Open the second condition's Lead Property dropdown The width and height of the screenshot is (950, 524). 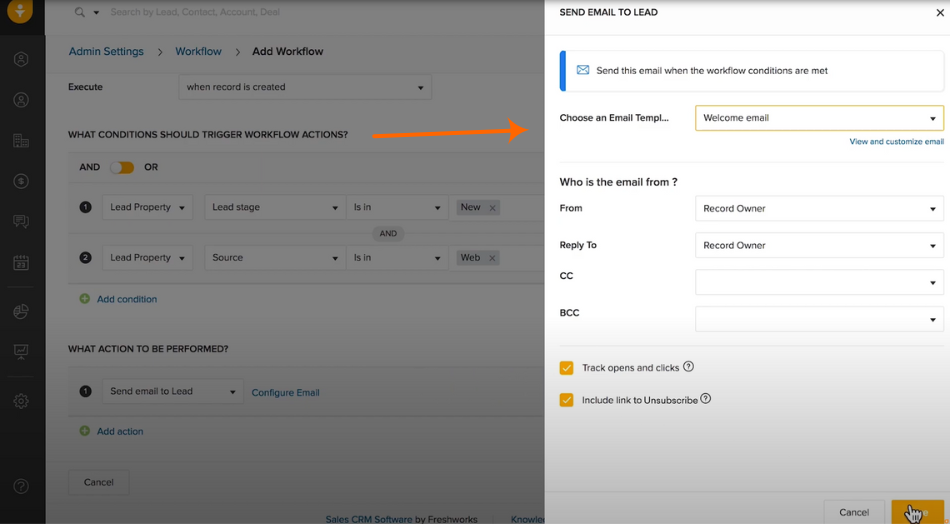tap(148, 257)
